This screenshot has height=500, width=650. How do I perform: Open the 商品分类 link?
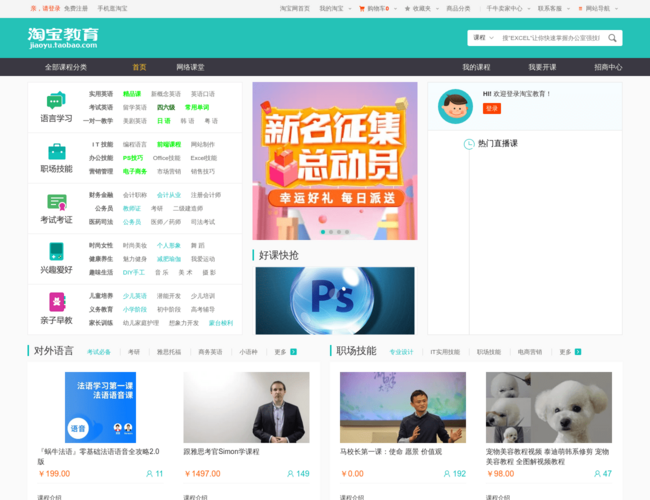[458, 8]
